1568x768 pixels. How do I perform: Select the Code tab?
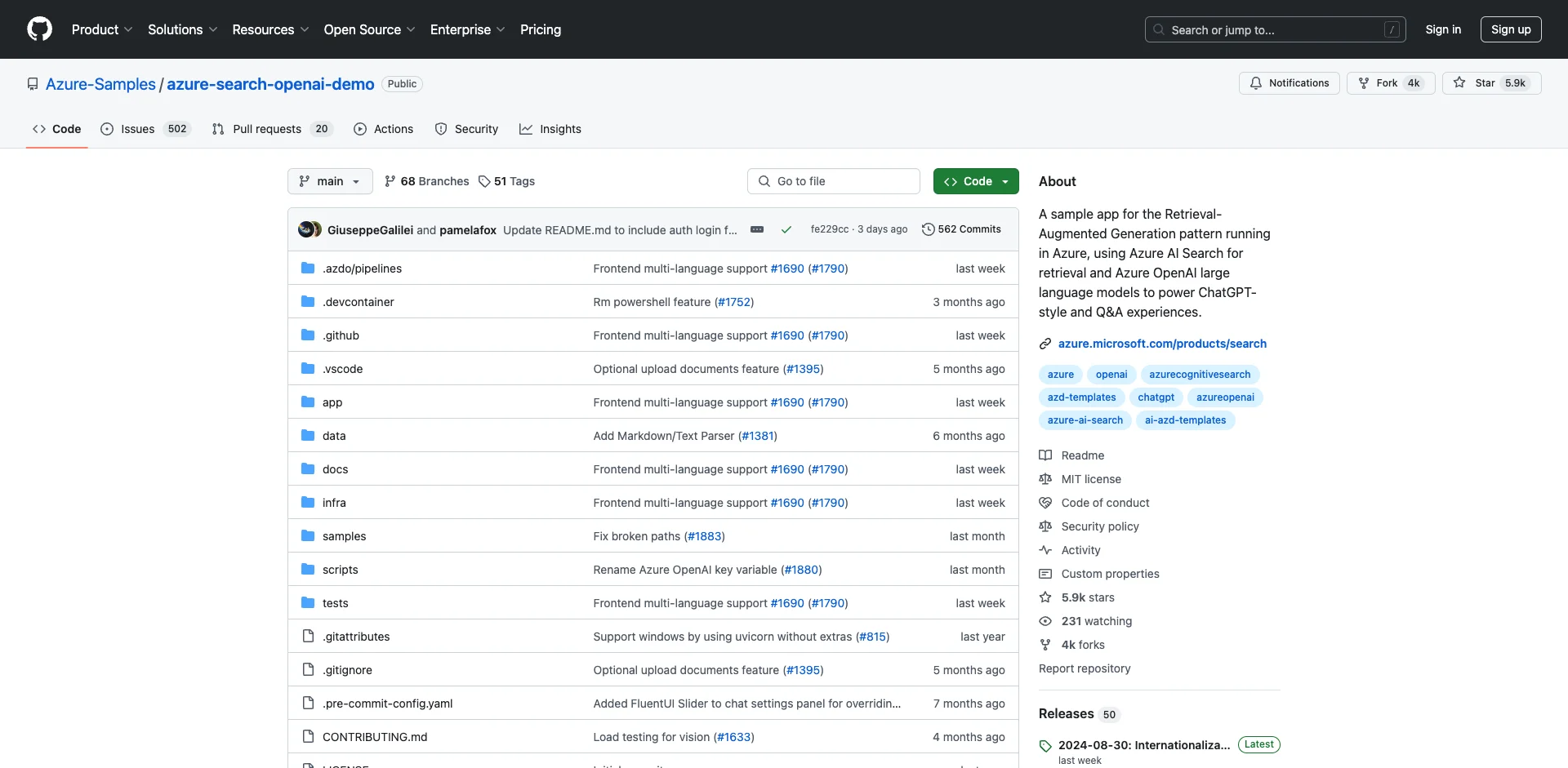click(57, 129)
